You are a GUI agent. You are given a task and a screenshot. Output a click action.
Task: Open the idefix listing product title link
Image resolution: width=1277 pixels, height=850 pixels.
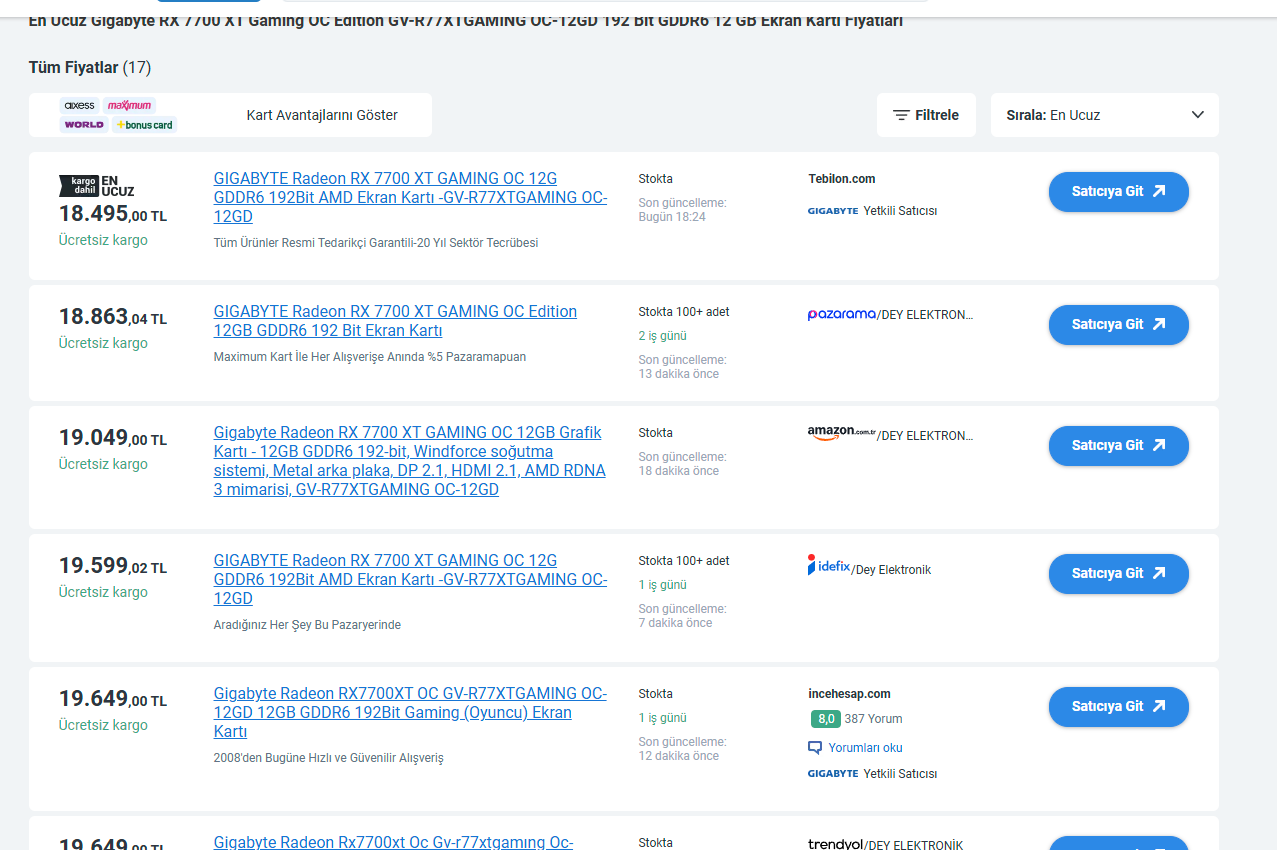(x=410, y=579)
